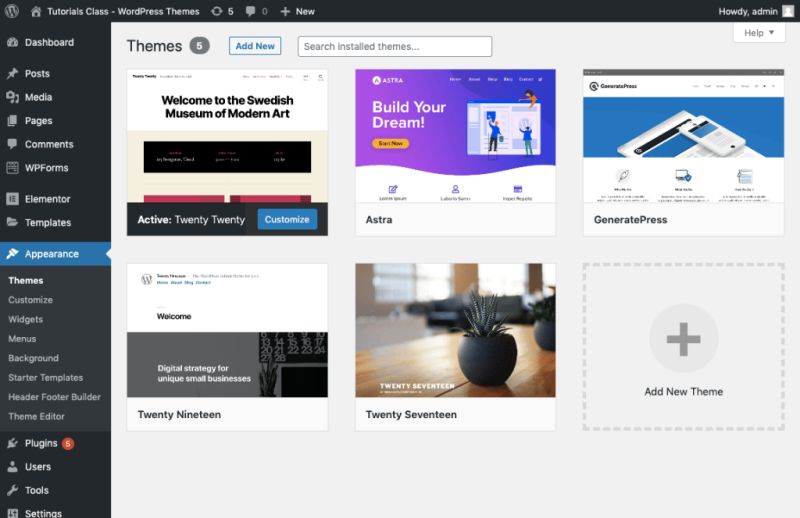Viewport: 800px width, 518px height.
Task: Click the Media icon in sidebar
Action: [13, 97]
